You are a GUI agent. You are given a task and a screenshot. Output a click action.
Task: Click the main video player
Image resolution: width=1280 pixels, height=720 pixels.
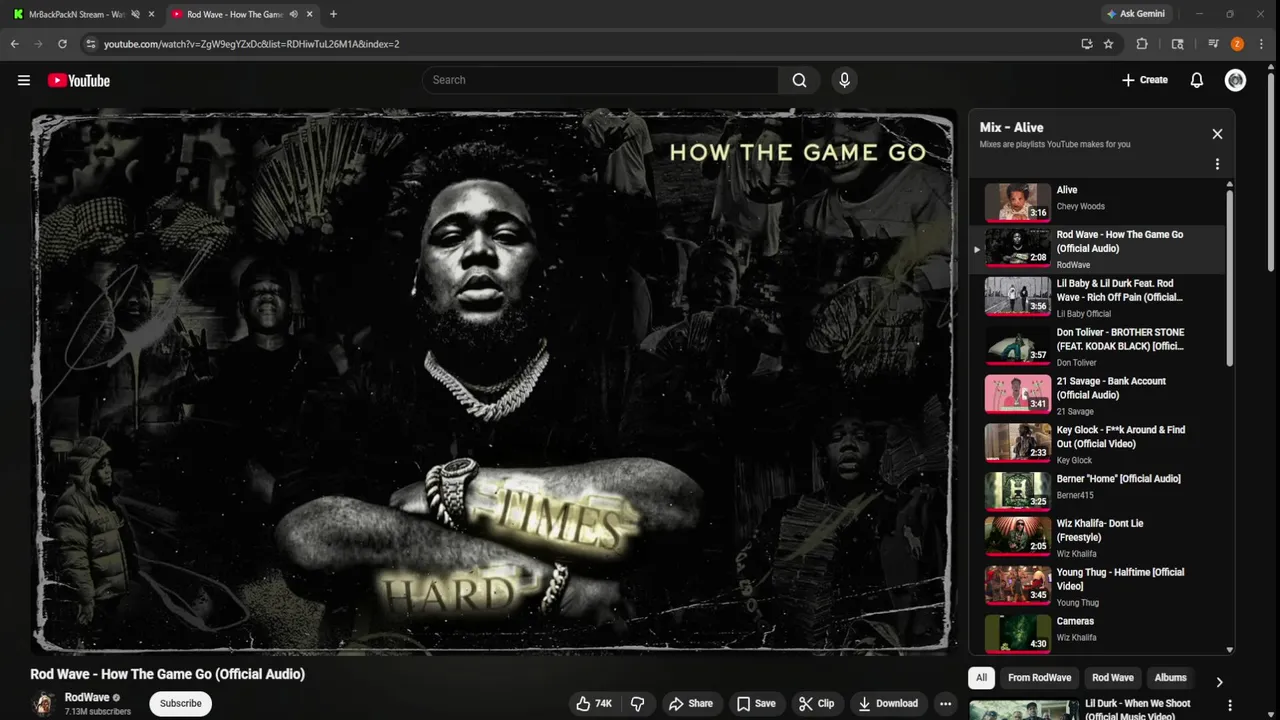point(493,382)
